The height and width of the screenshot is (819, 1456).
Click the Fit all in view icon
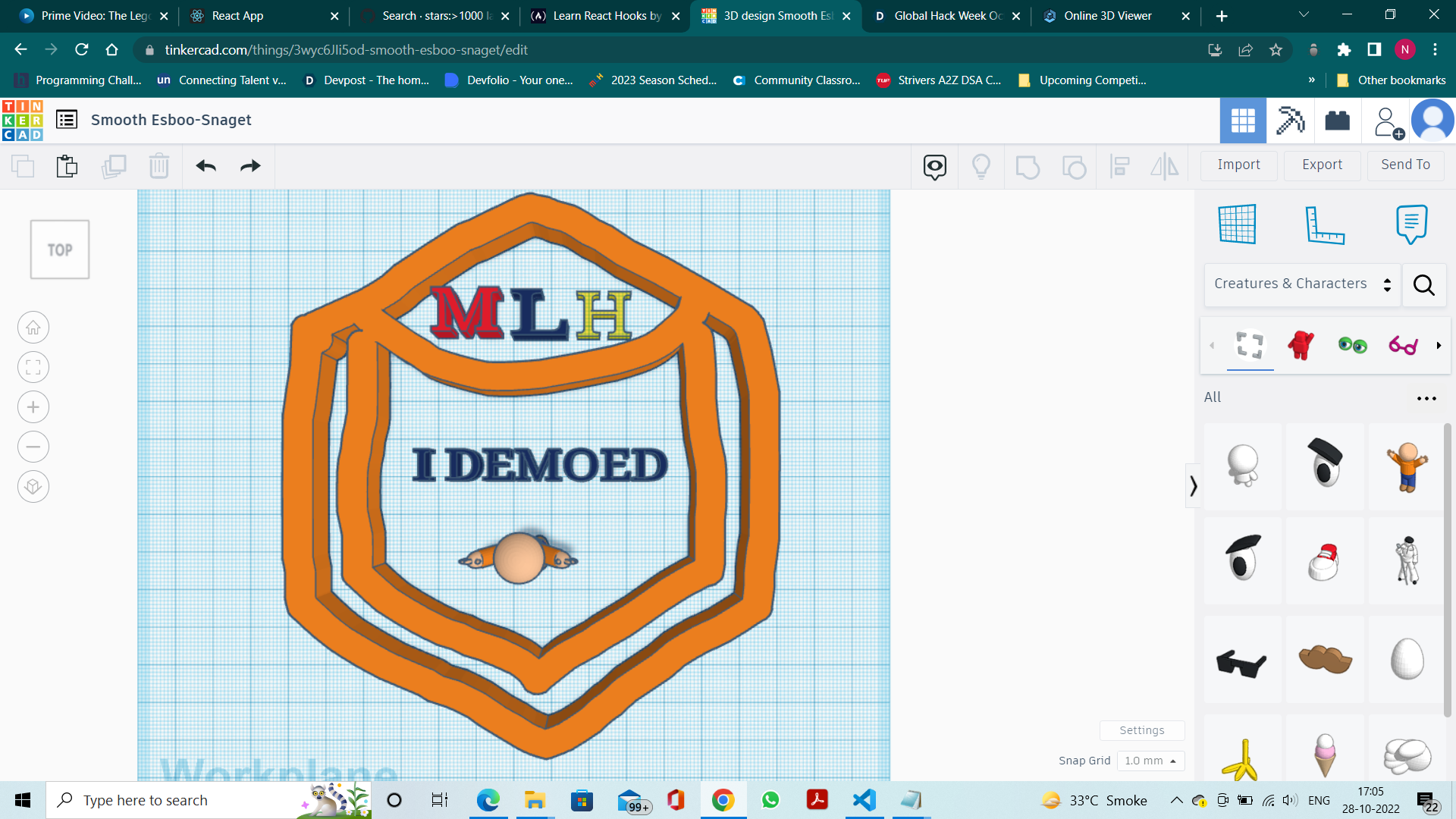pyautogui.click(x=33, y=368)
